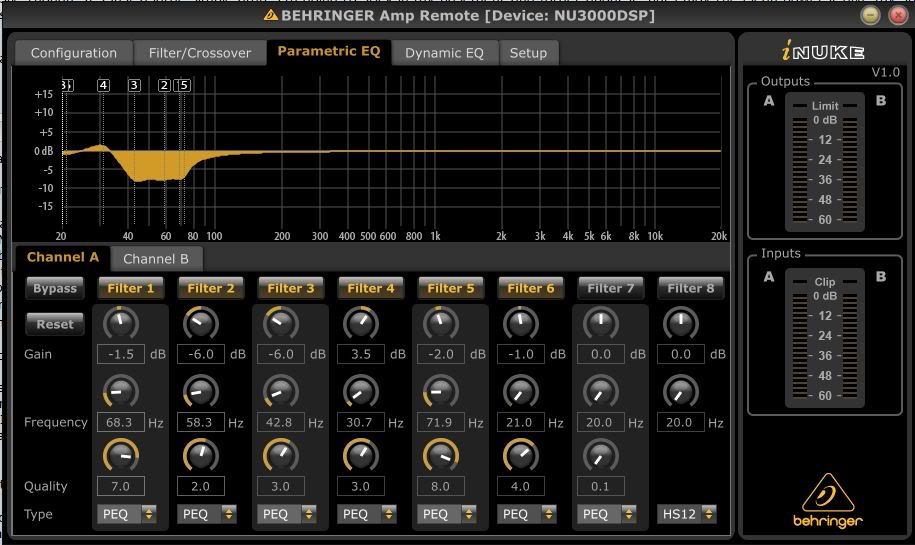This screenshot has width=915, height=545.
Task: Click Filter 1 quality knob
Action: coord(121,455)
